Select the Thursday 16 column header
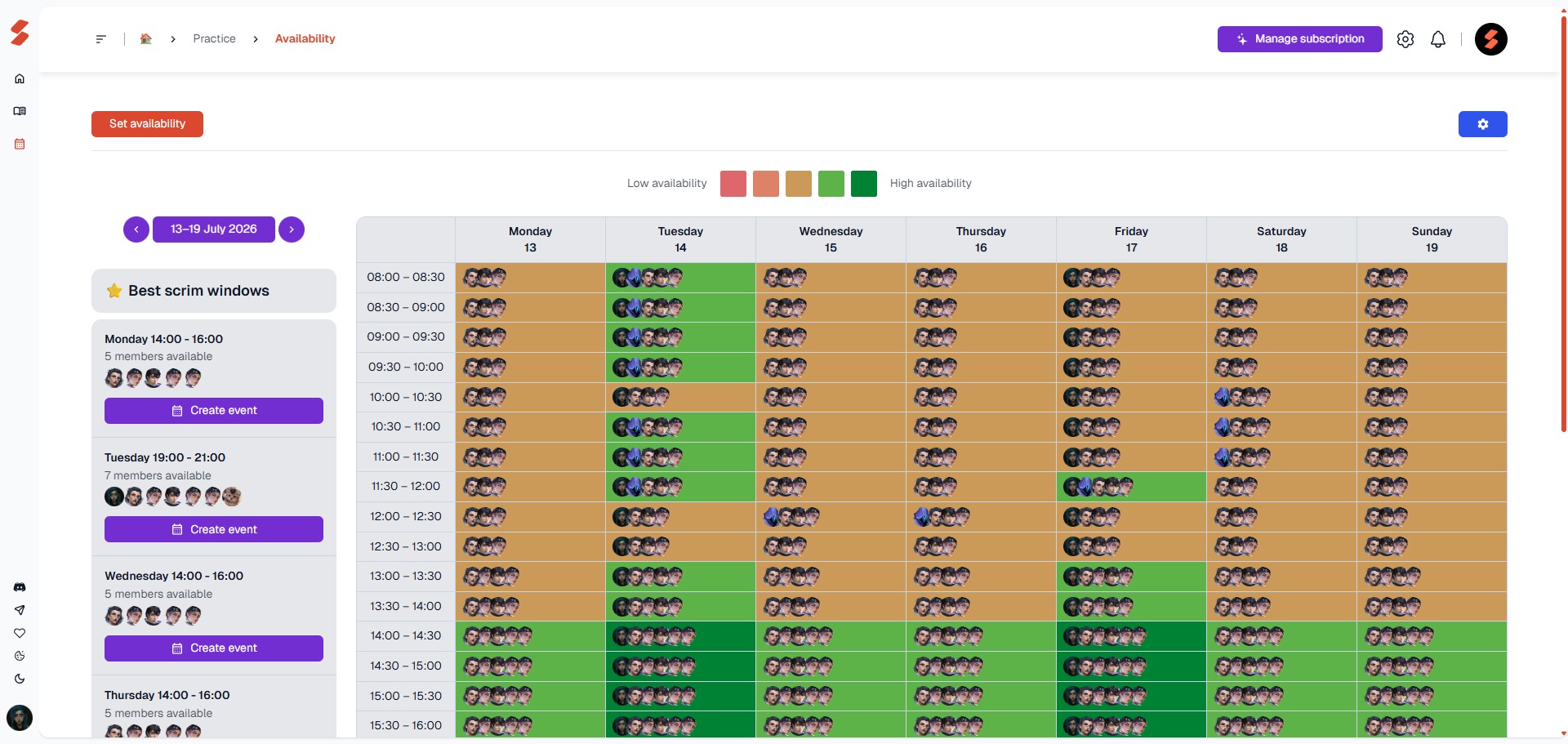This screenshot has height=744, width=1568. (x=981, y=239)
